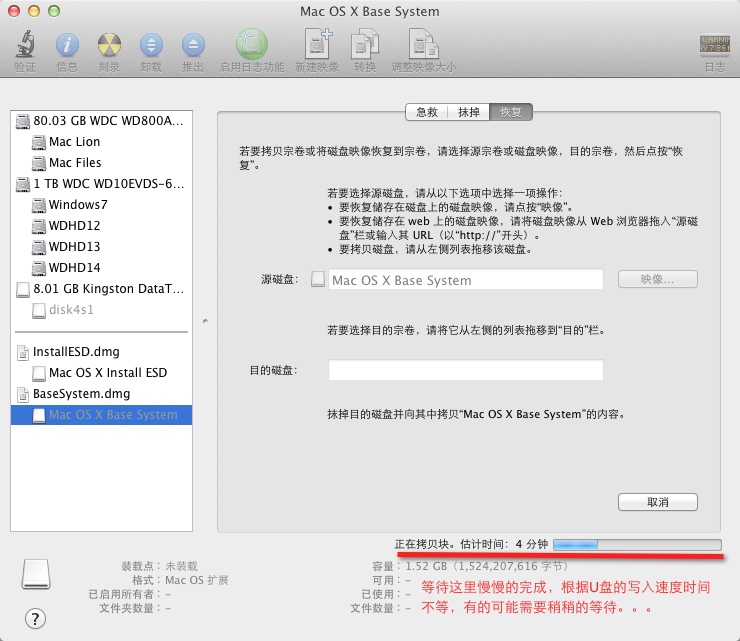Screen dimensions: 740x641
Task: Select the WDHD14 volume
Action: pos(101,268)
